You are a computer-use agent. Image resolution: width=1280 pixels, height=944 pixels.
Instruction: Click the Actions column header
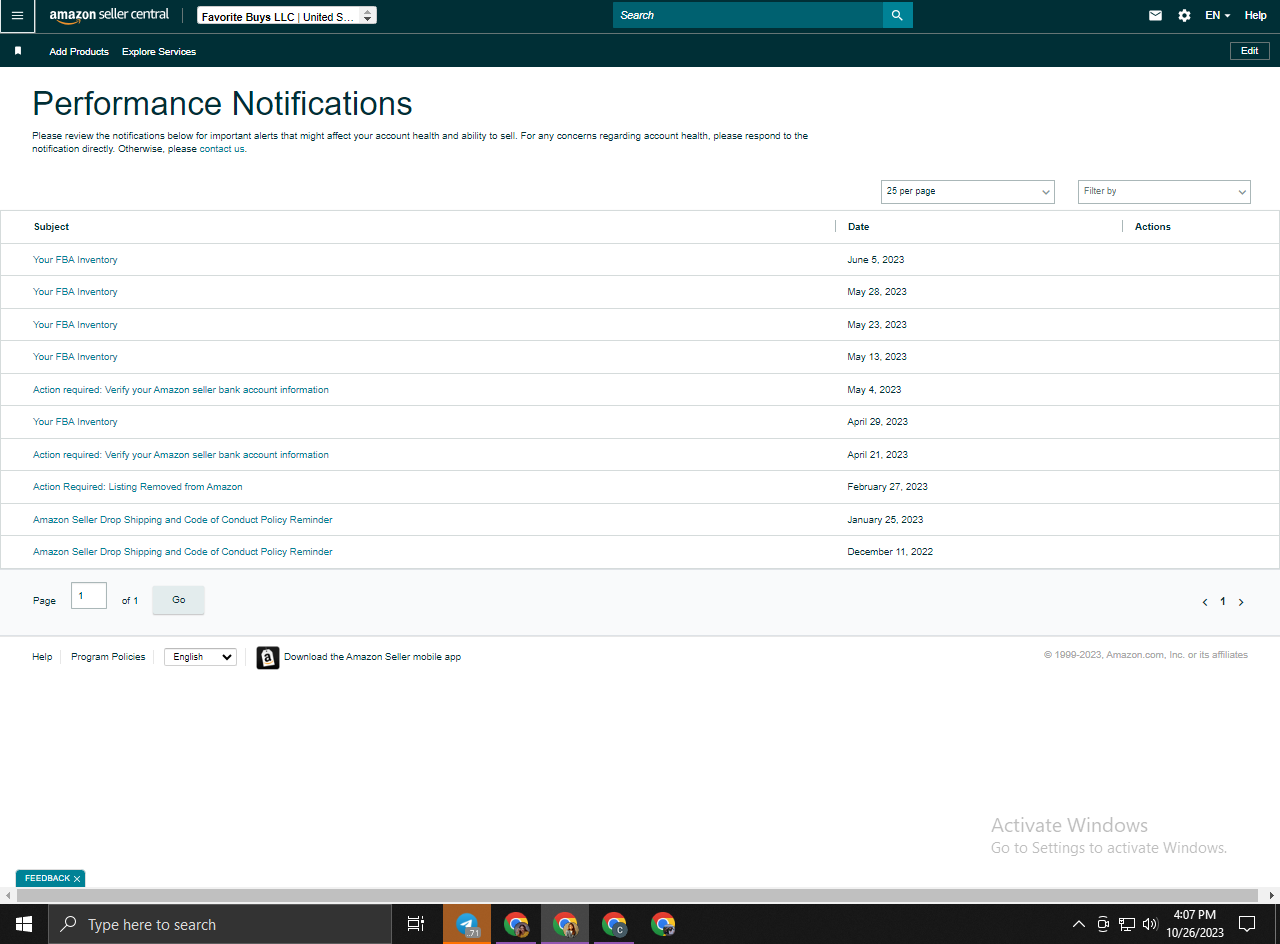click(x=1153, y=227)
